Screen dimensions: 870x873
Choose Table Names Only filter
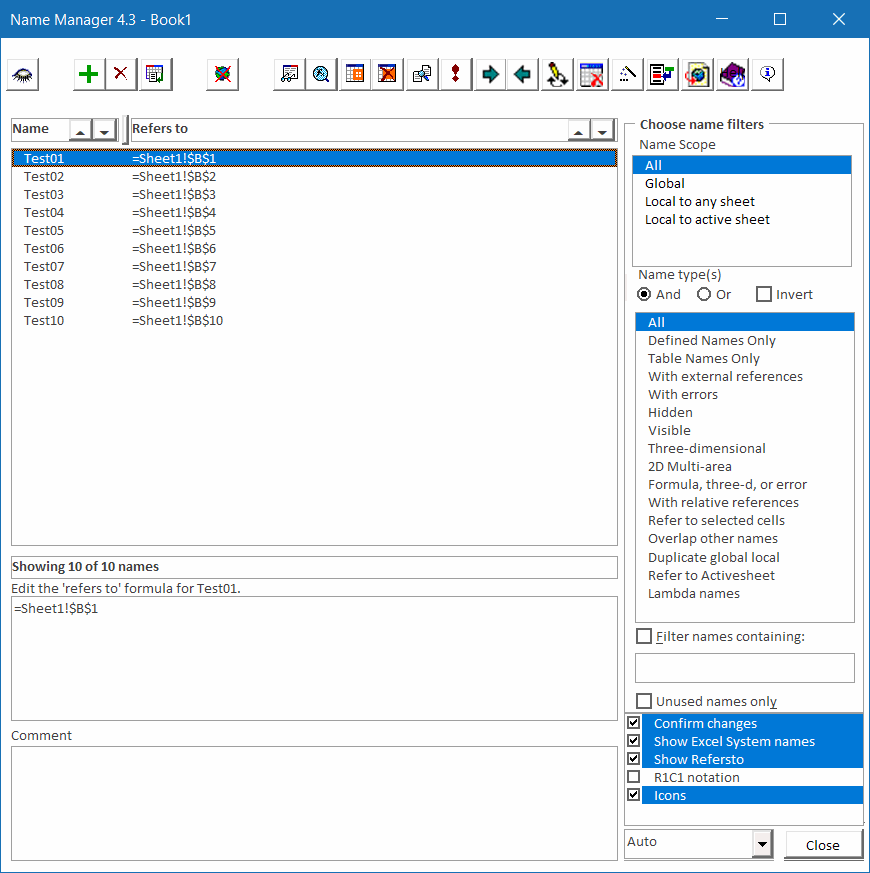(x=744, y=359)
